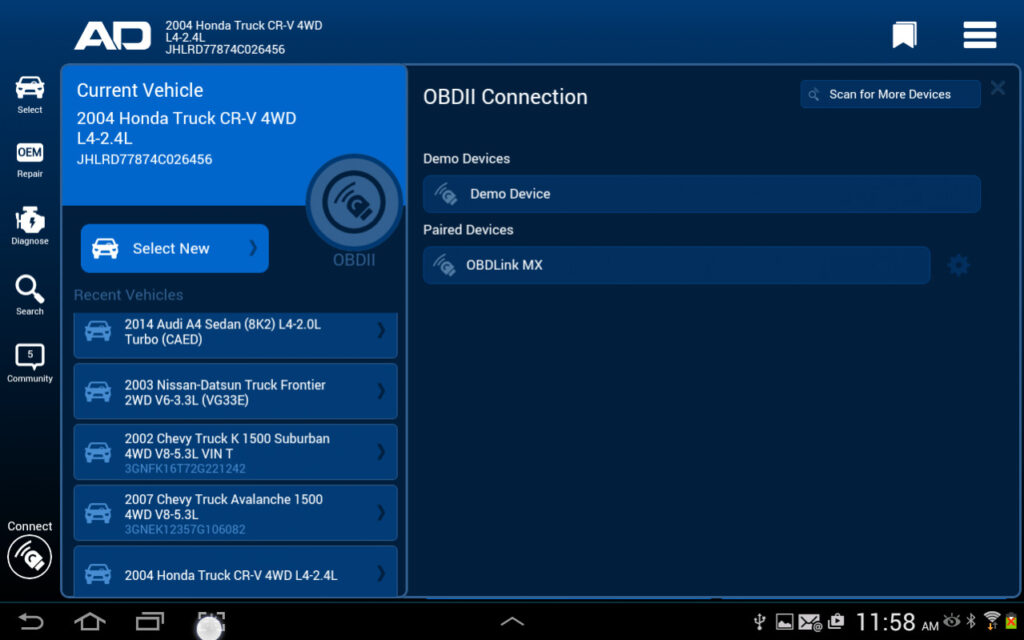Close the OBDII Connection panel
This screenshot has width=1024, height=640.
[x=997, y=87]
